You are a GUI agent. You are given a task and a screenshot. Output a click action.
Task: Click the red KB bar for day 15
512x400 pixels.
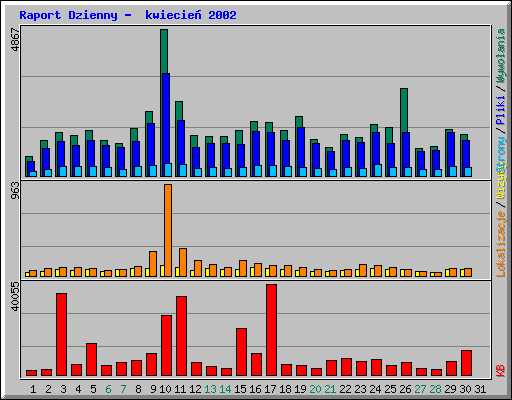(x=241, y=352)
